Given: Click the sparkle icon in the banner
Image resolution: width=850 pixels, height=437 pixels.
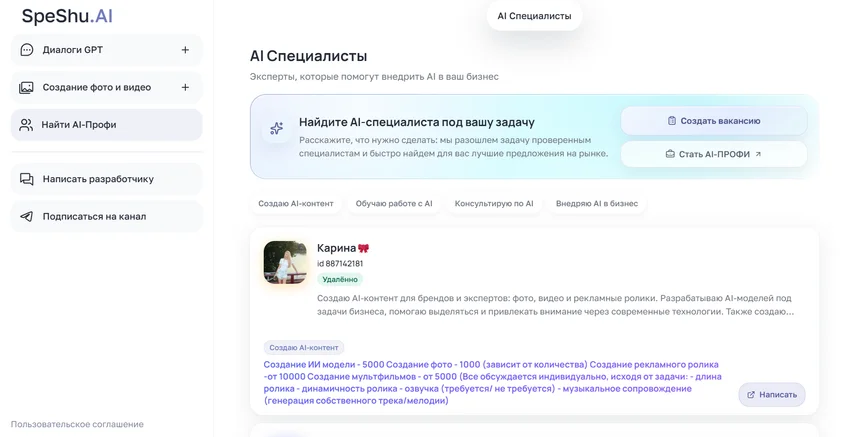Looking at the screenshot, I should click(276, 128).
